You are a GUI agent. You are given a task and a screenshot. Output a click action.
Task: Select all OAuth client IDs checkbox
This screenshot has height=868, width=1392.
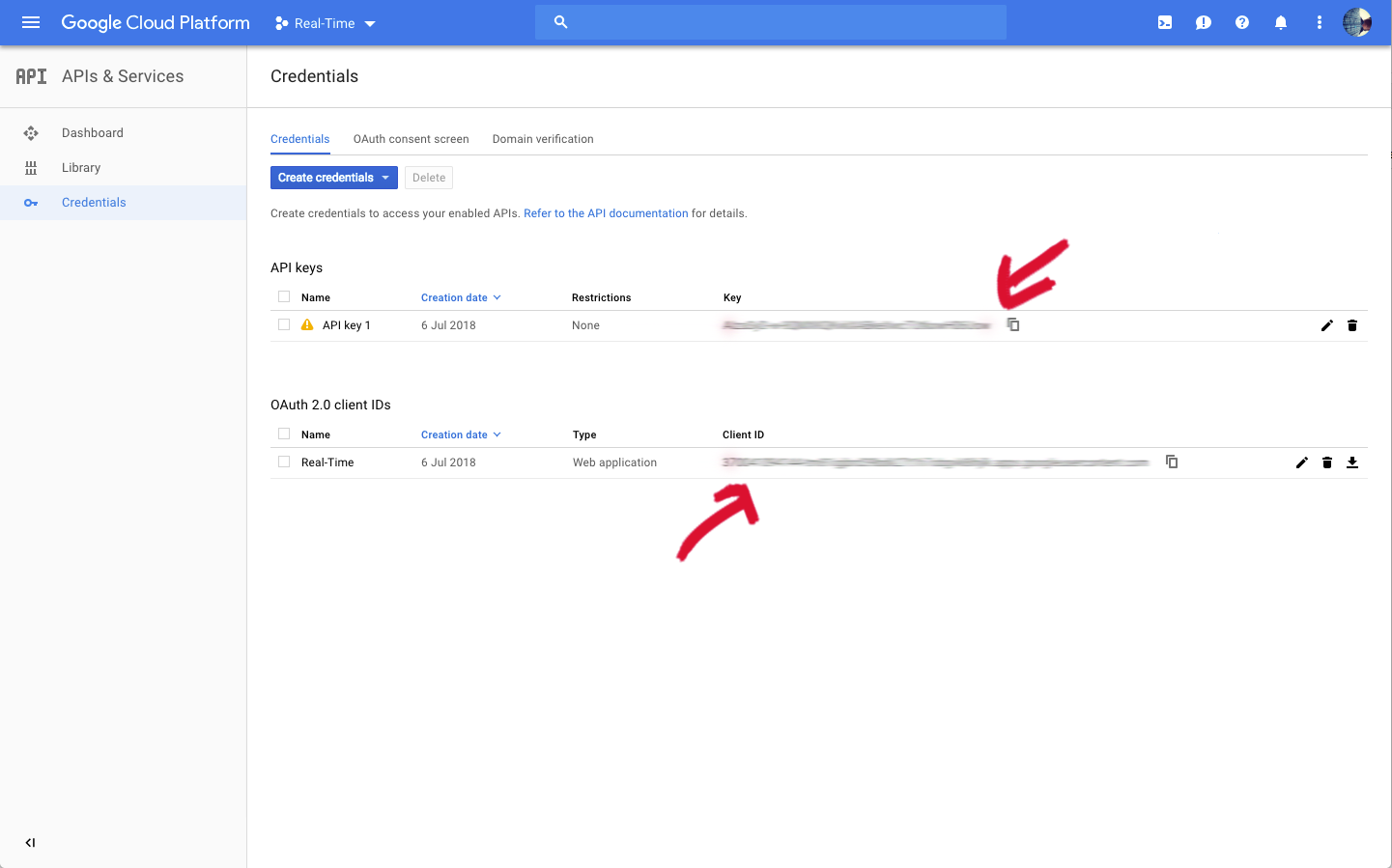pyautogui.click(x=284, y=434)
